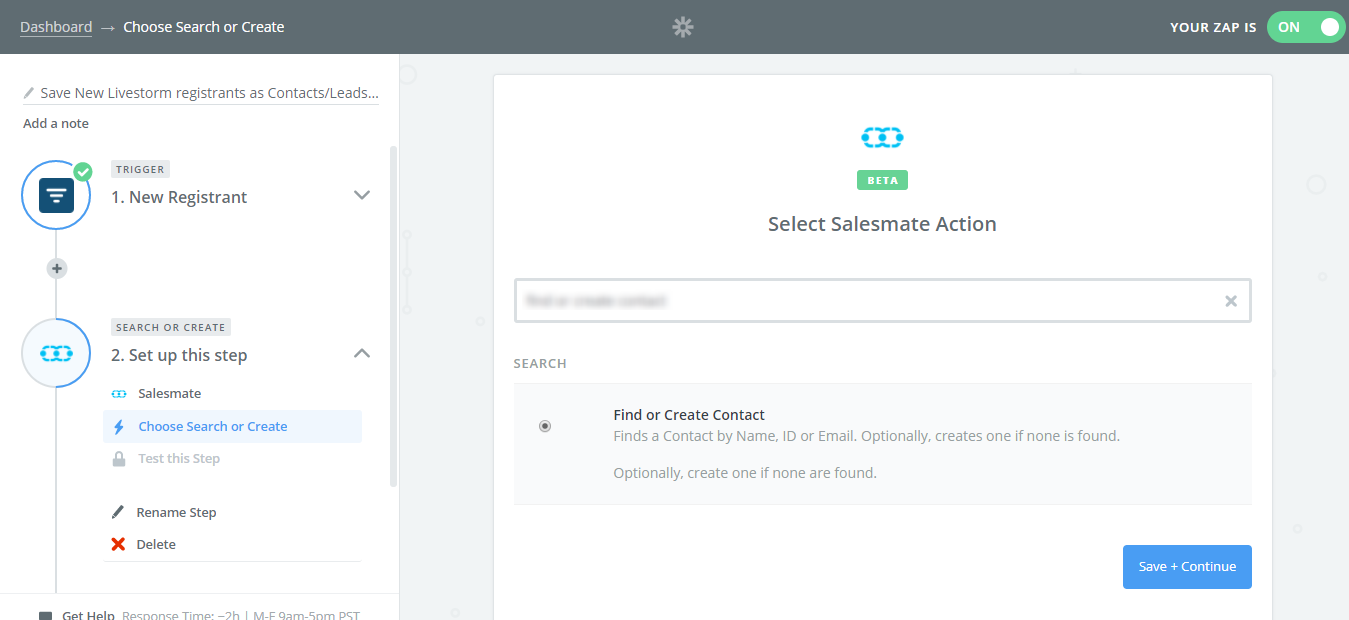The height and width of the screenshot is (620, 1349).
Task: Click the Livestorm trigger app icon
Action: (x=57, y=194)
